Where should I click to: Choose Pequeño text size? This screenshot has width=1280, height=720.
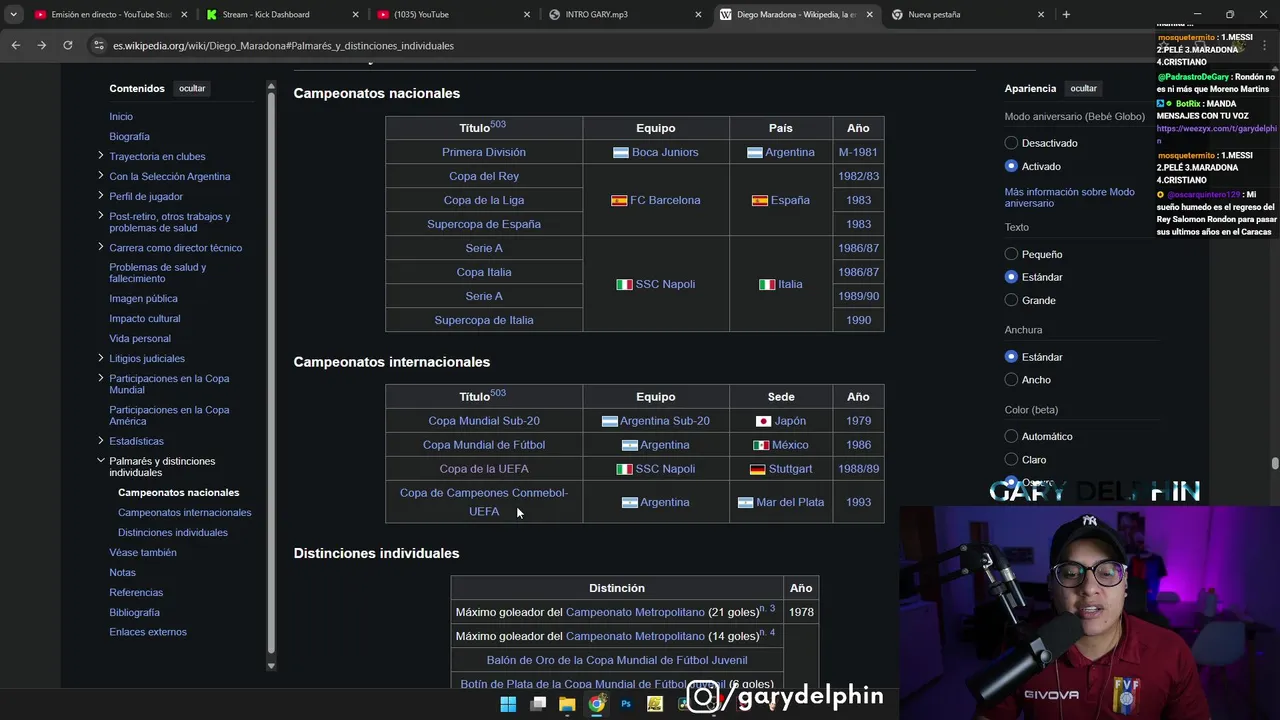pyautogui.click(x=1011, y=254)
